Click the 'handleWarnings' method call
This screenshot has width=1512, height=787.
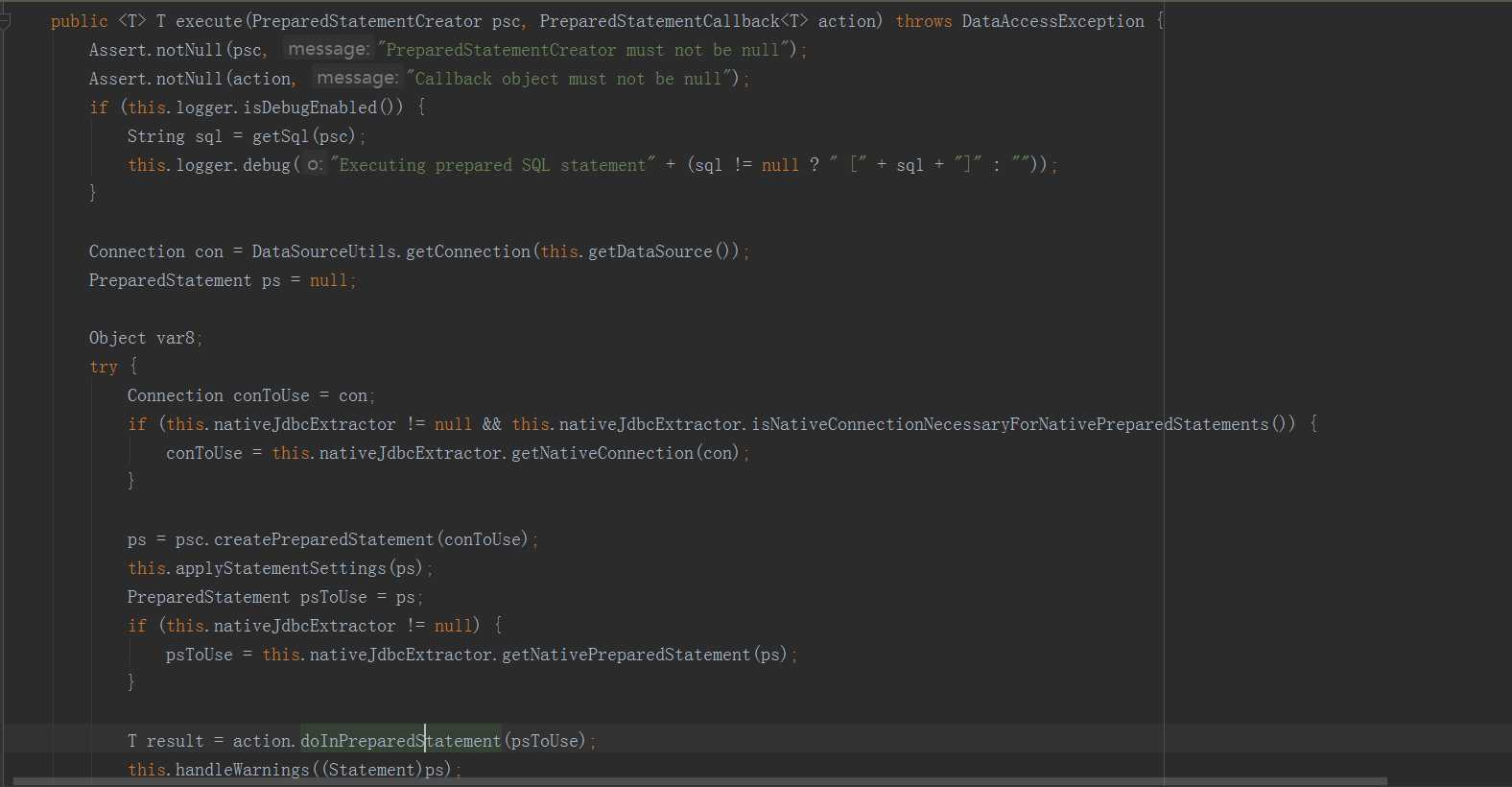coord(243,770)
